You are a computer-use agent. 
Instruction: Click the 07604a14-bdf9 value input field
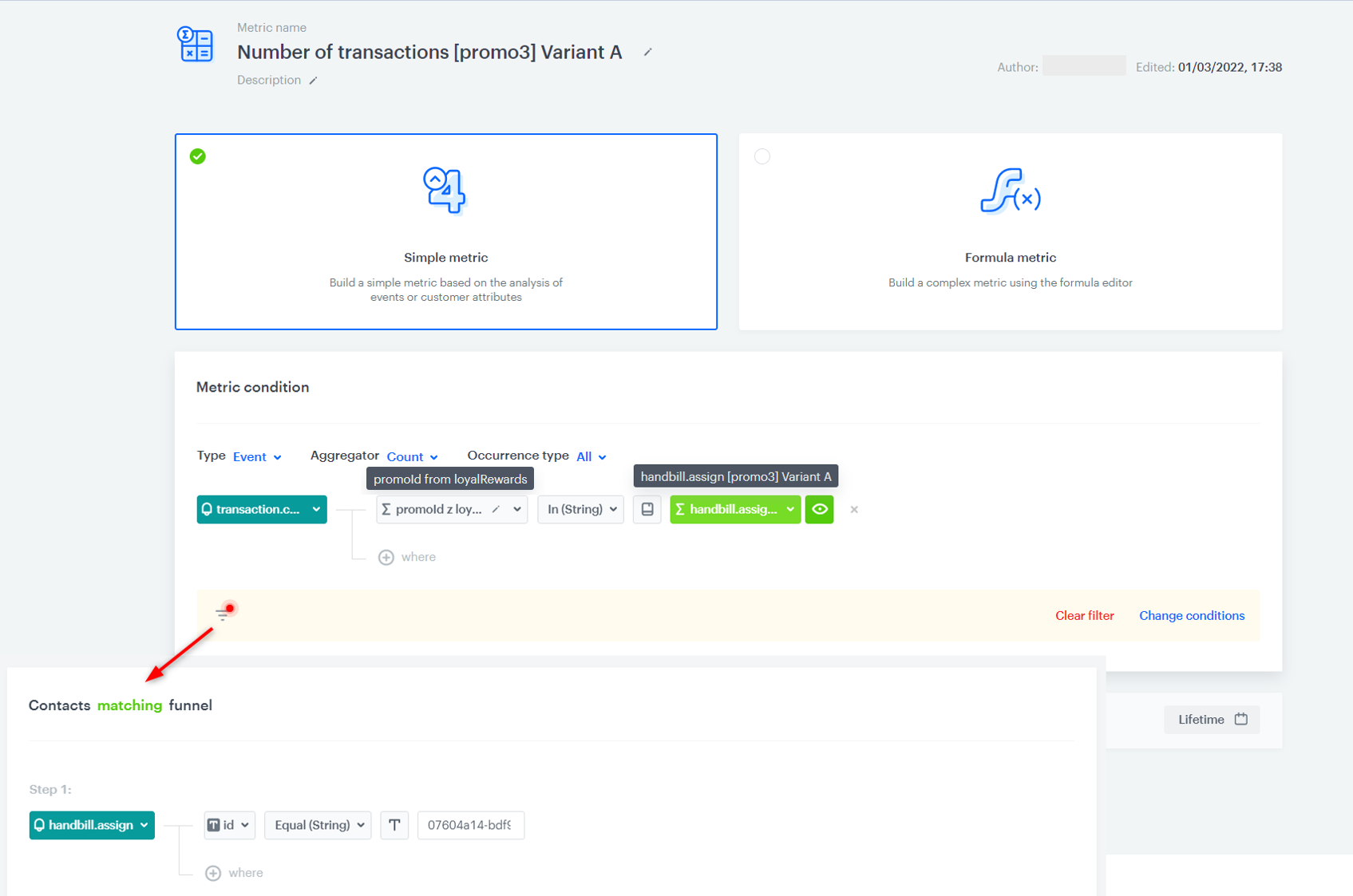tap(470, 825)
